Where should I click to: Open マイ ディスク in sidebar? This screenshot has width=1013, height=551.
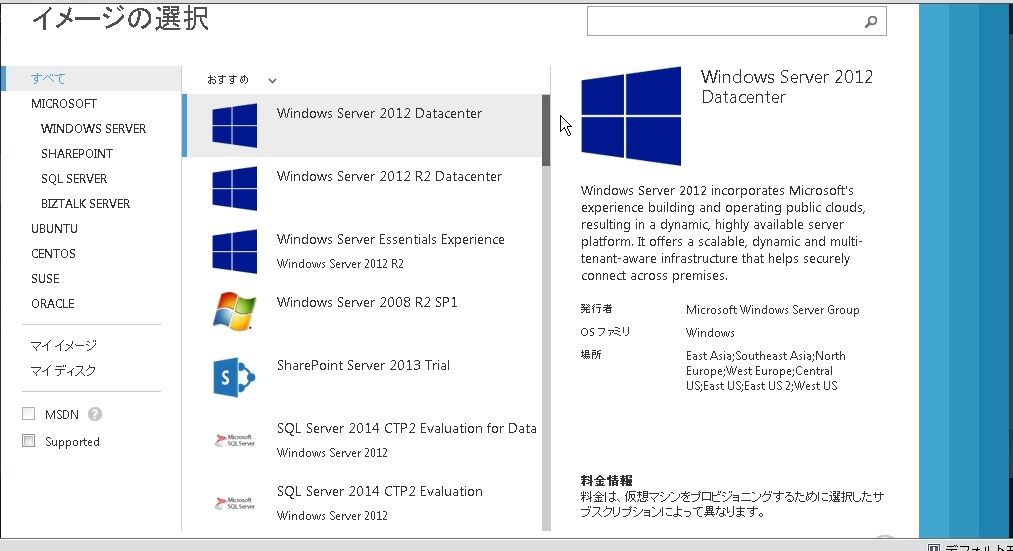(x=63, y=371)
